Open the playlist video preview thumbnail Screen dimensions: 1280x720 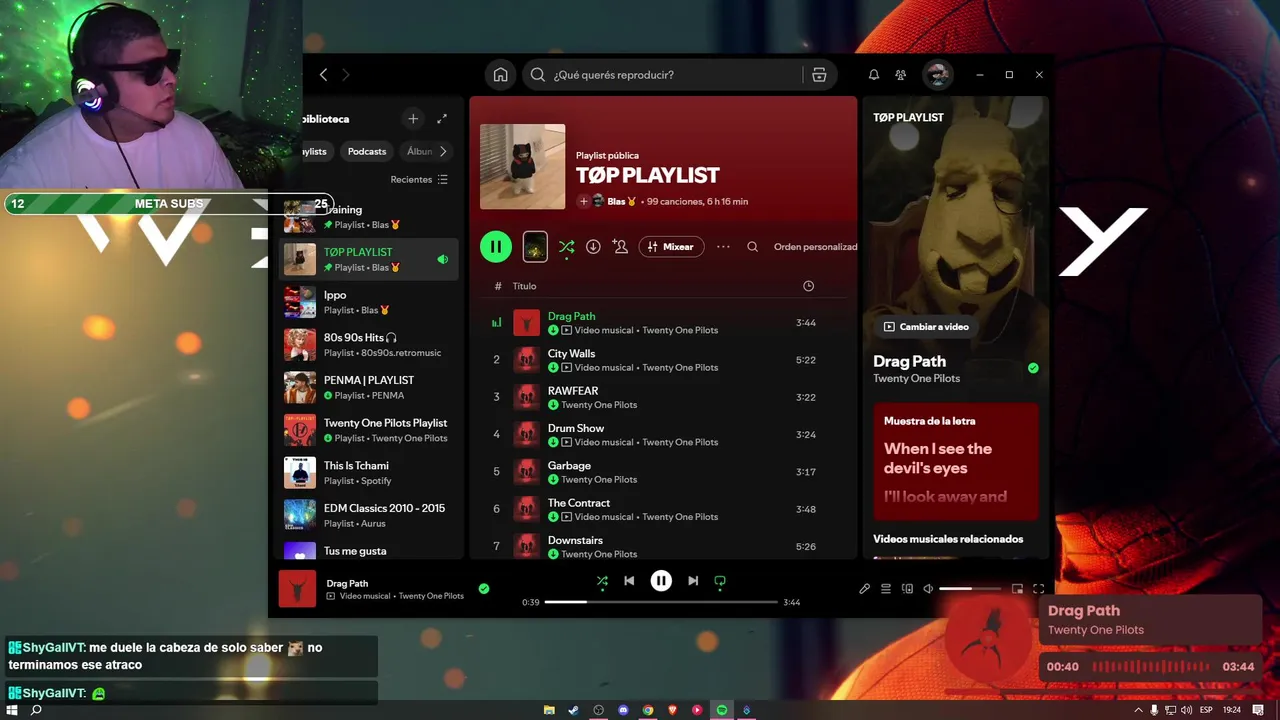tap(535, 247)
